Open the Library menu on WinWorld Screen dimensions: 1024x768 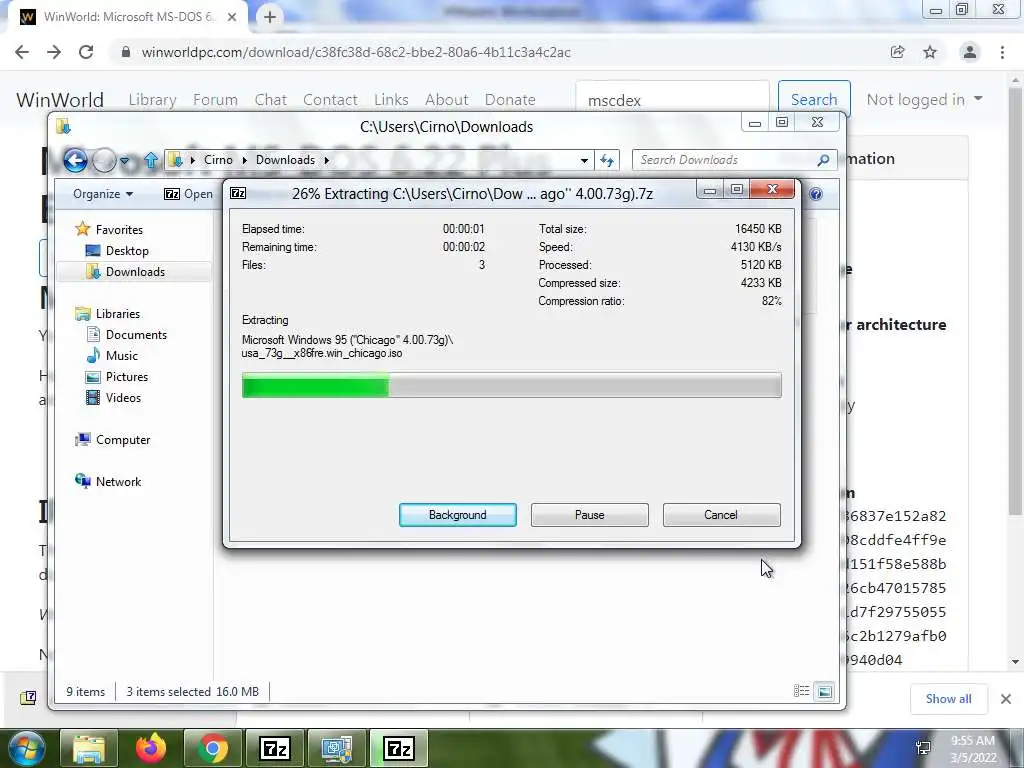click(x=152, y=100)
